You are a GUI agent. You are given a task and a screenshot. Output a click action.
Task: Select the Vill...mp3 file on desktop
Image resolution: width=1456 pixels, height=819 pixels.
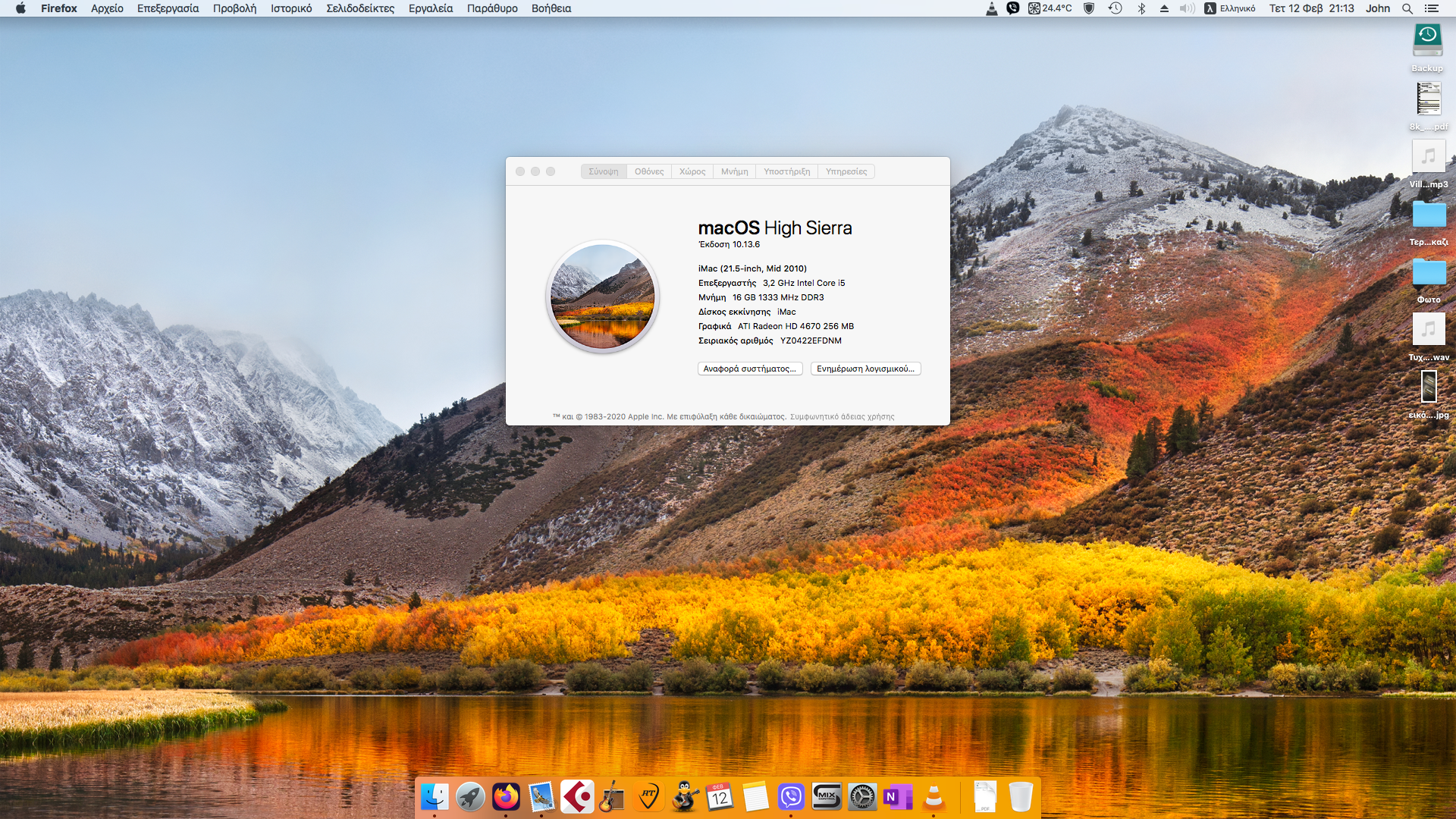pyautogui.click(x=1429, y=164)
